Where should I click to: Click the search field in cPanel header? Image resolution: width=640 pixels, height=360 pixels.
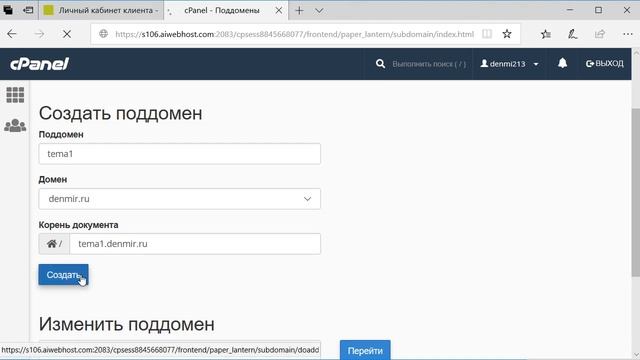click(429, 64)
